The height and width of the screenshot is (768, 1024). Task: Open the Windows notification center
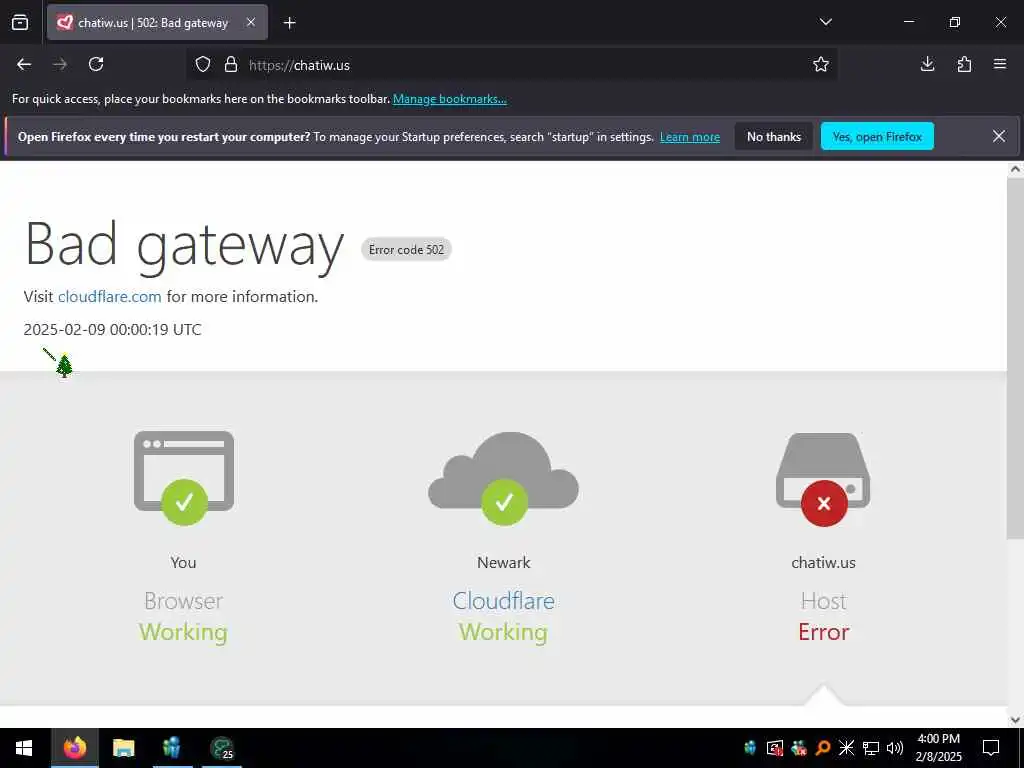click(x=991, y=748)
